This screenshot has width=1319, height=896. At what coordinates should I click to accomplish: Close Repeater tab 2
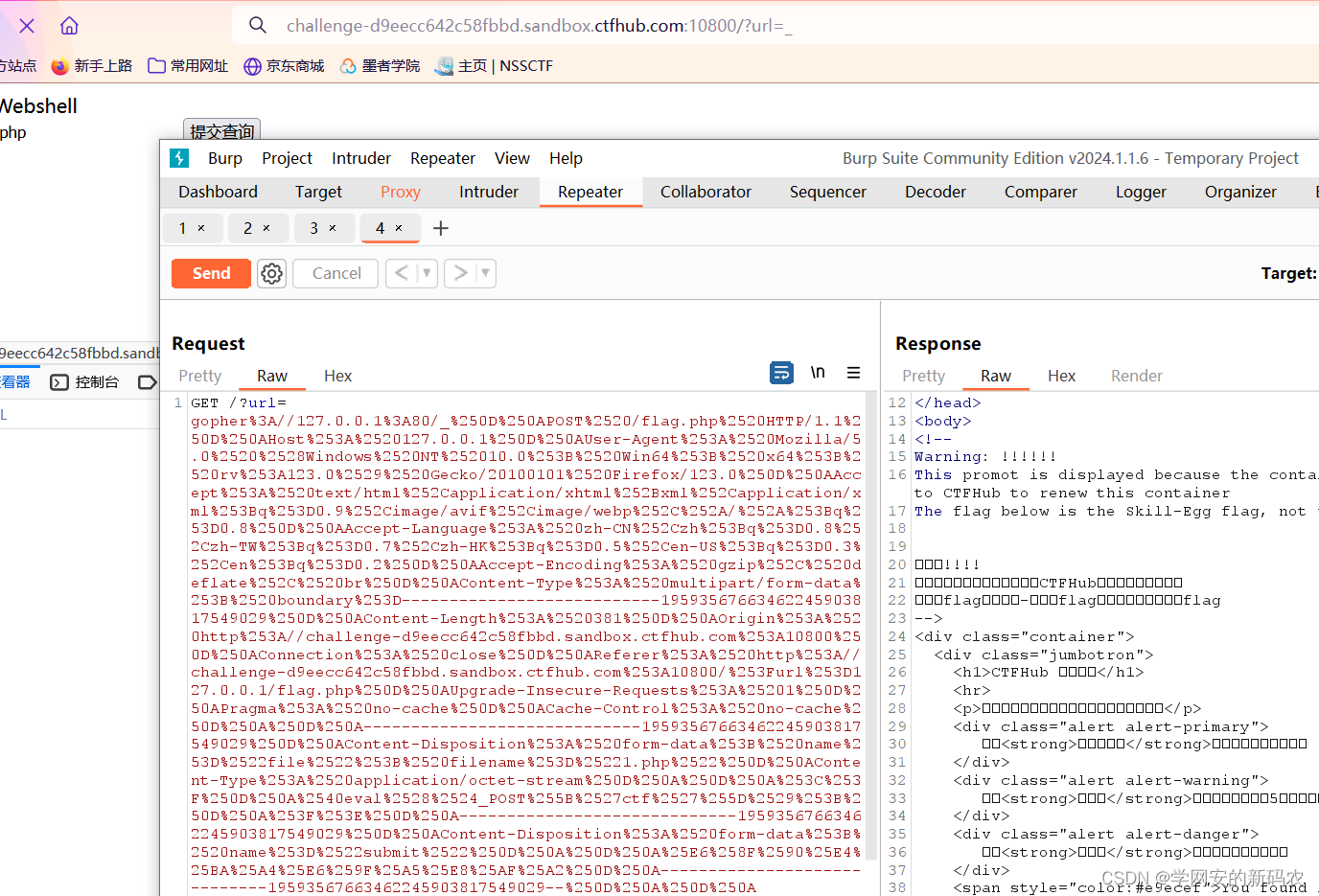[x=266, y=228]
